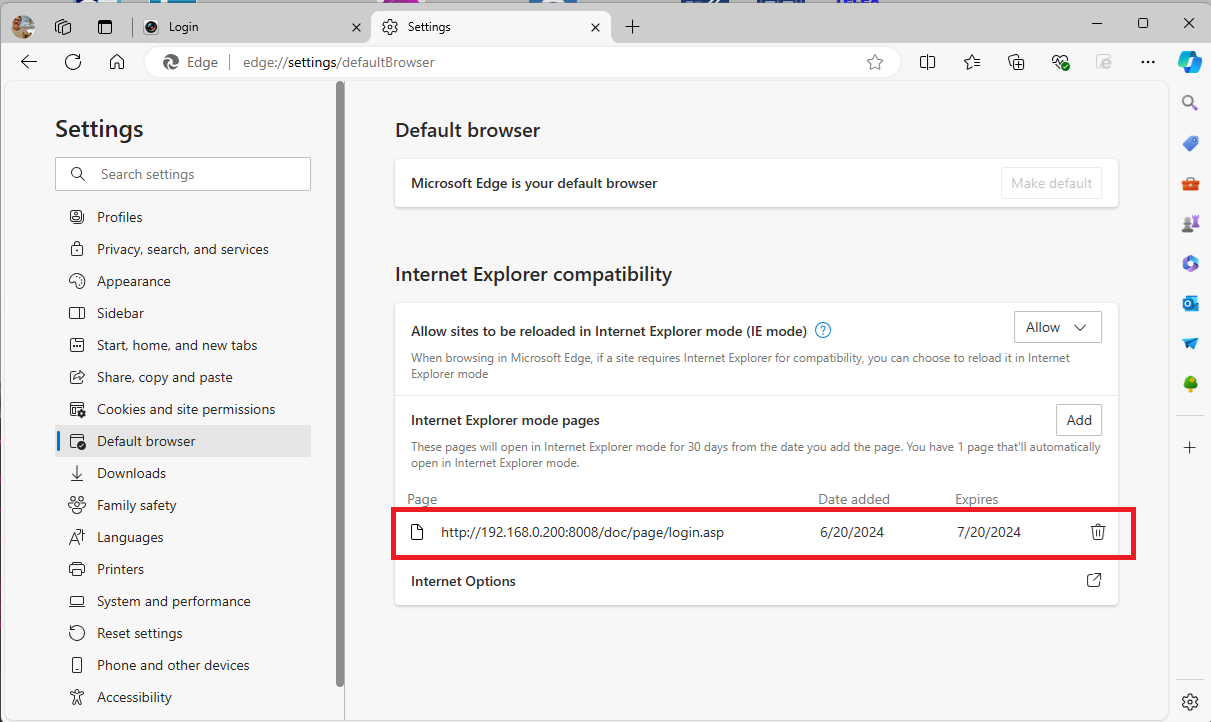This screenshot has height=722, width=1211.
Task: Switch to the Login tab
Action: click(x=250, y=27)
